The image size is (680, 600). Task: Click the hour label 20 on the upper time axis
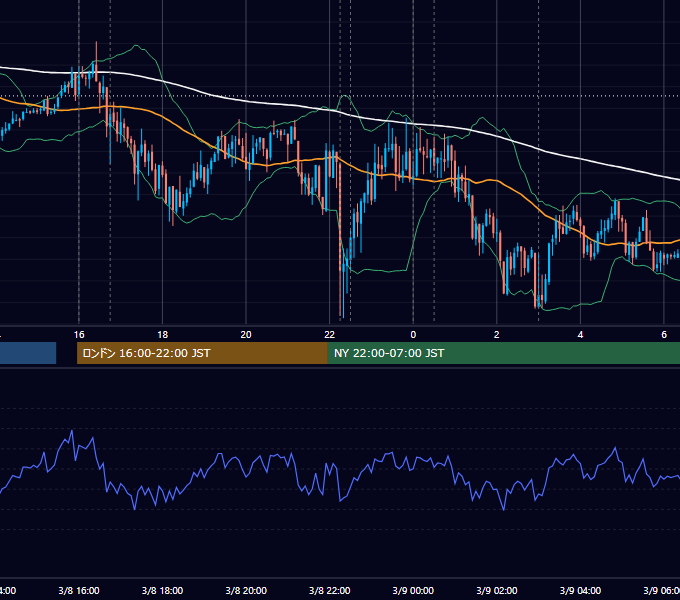pyautogui.click(x=246, y=335)
